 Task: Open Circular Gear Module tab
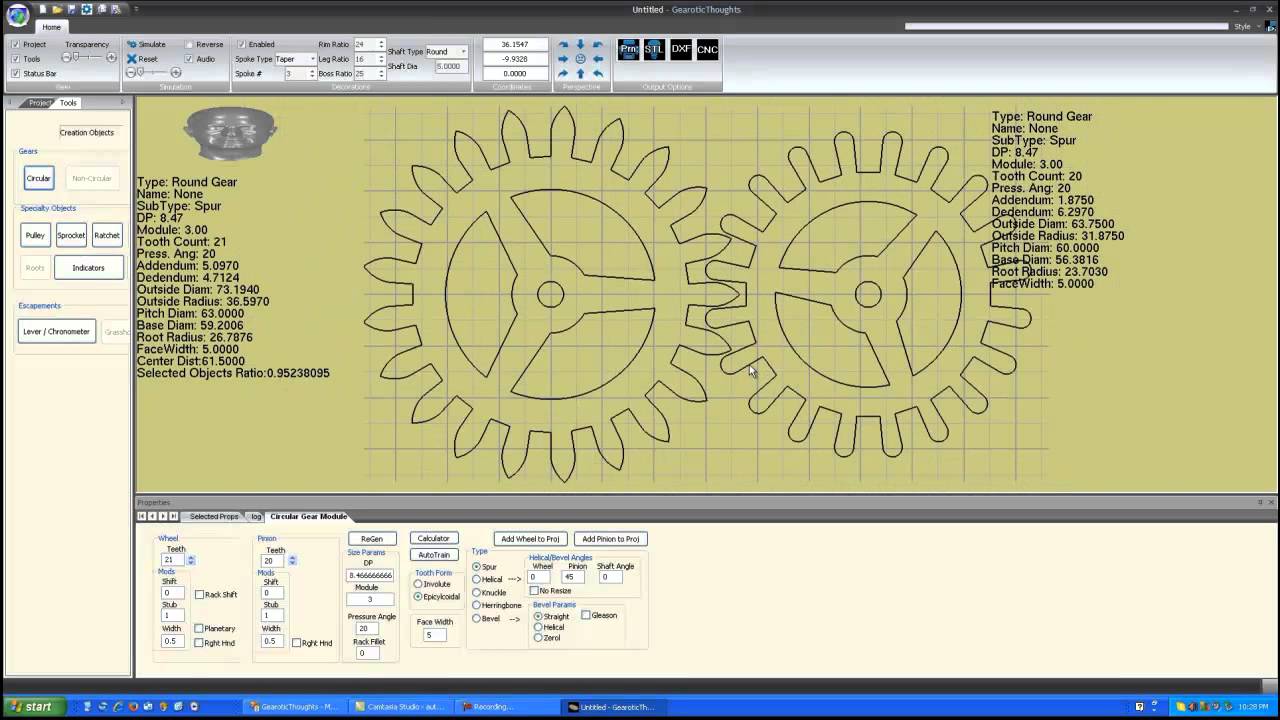(309, 516)
